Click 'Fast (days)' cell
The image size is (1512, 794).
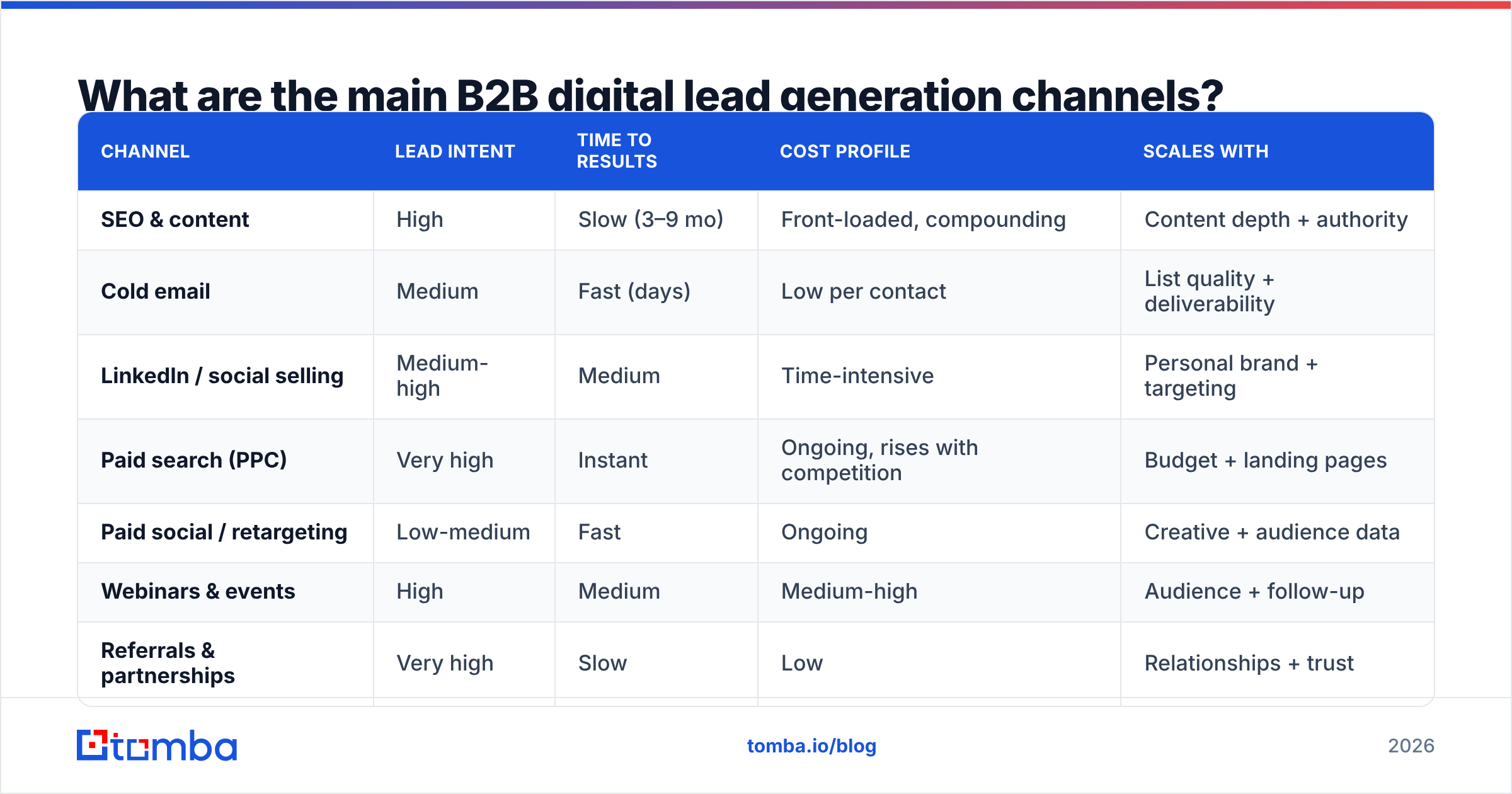[634, 291]
